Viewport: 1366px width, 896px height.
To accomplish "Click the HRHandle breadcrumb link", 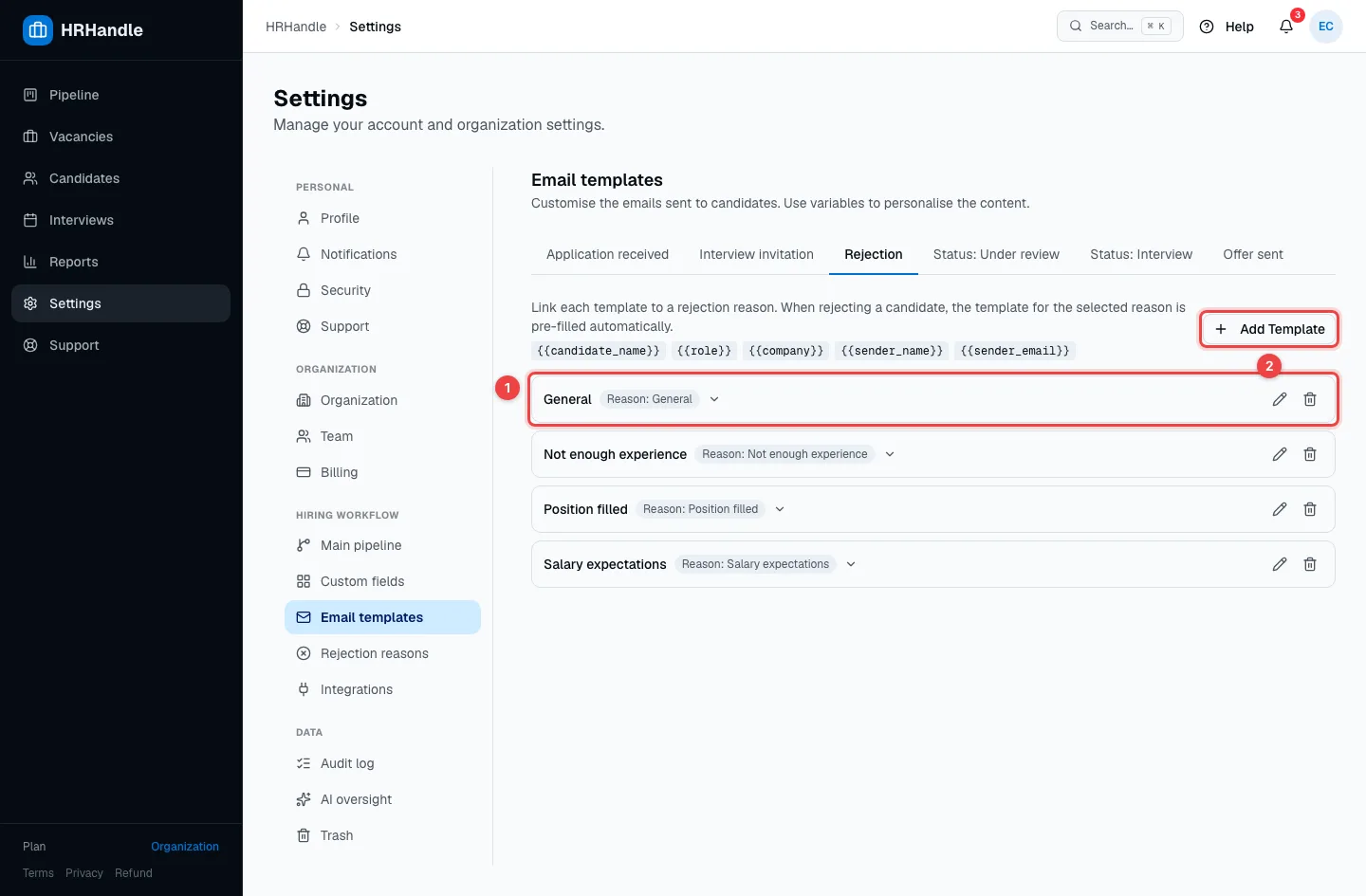I will [x=296, y=27].
